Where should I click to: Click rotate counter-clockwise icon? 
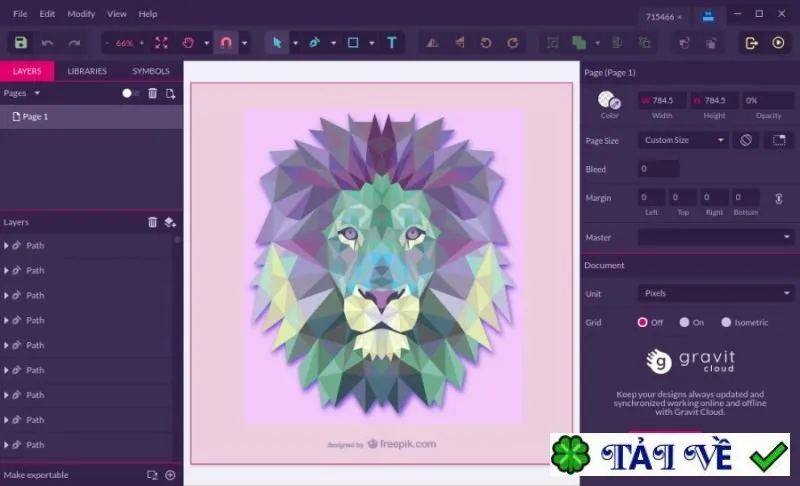coord(486,43)
